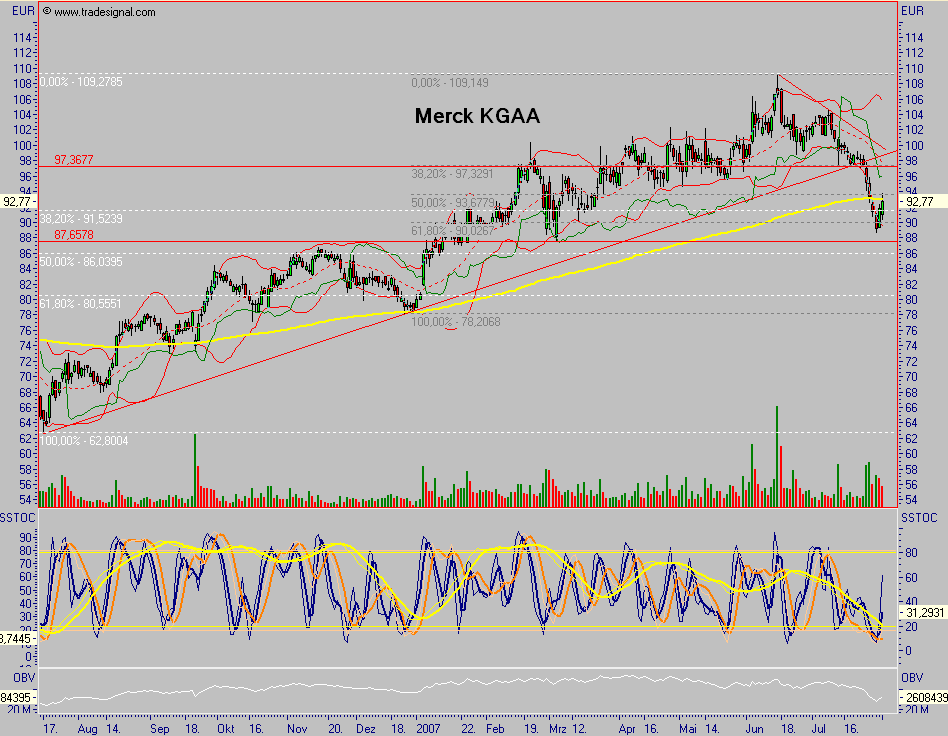Select the "54" price label on left axis

tap(25, 500)
